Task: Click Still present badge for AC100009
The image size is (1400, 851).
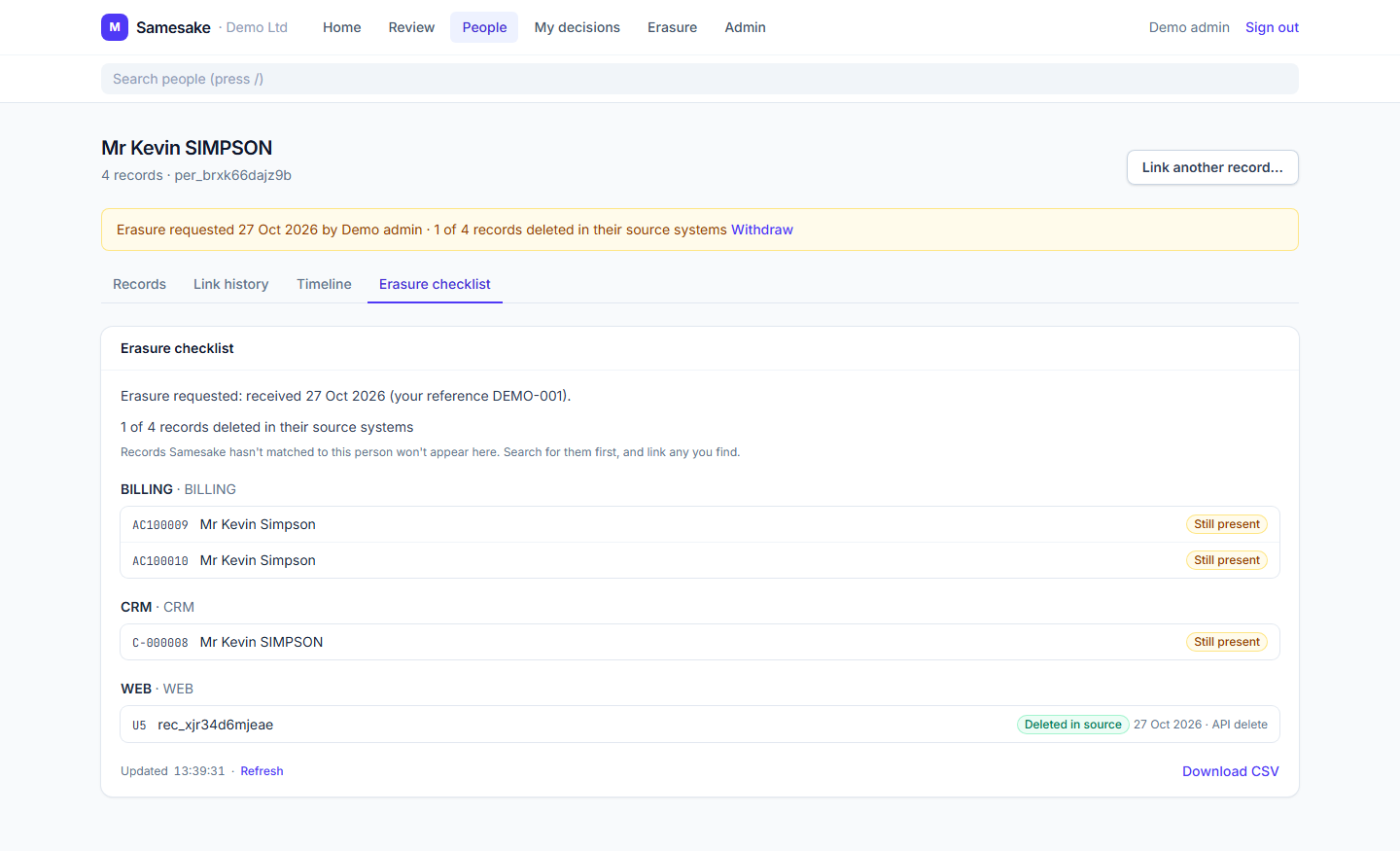Action: (1227, 524)
